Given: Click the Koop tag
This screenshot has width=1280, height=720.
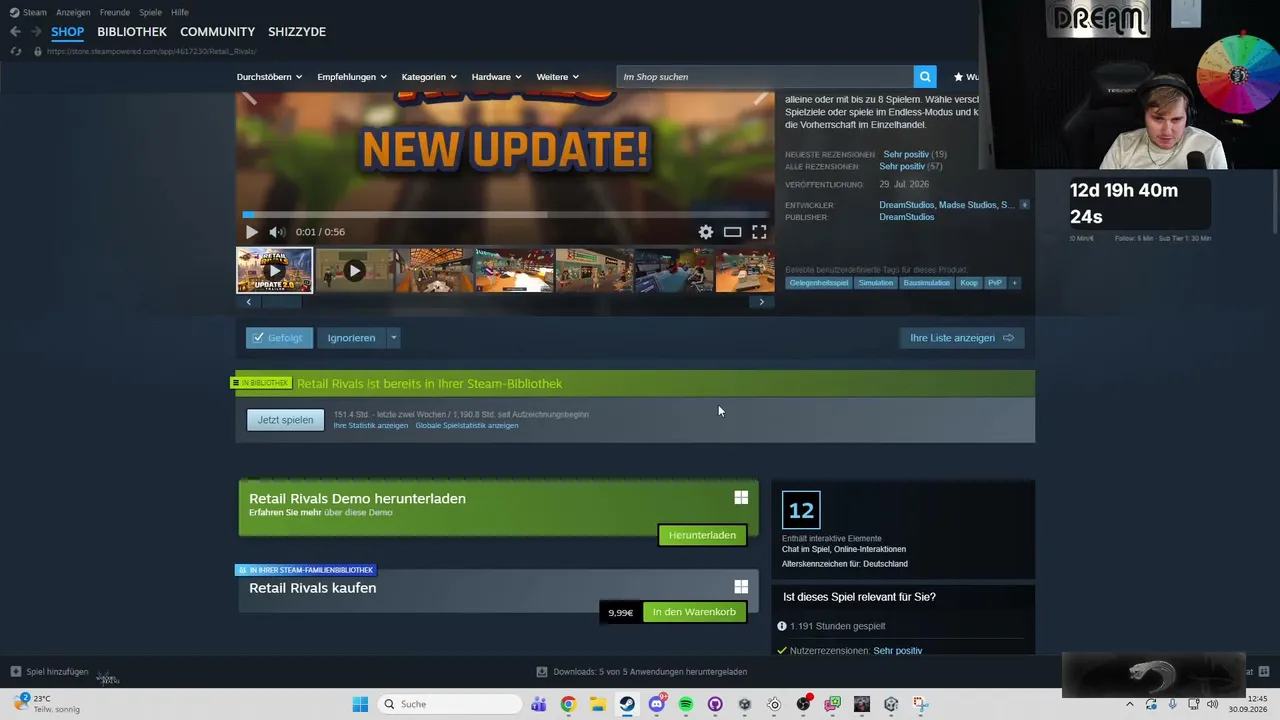Looking at the screenshot, I should click(x=969, y=283).
